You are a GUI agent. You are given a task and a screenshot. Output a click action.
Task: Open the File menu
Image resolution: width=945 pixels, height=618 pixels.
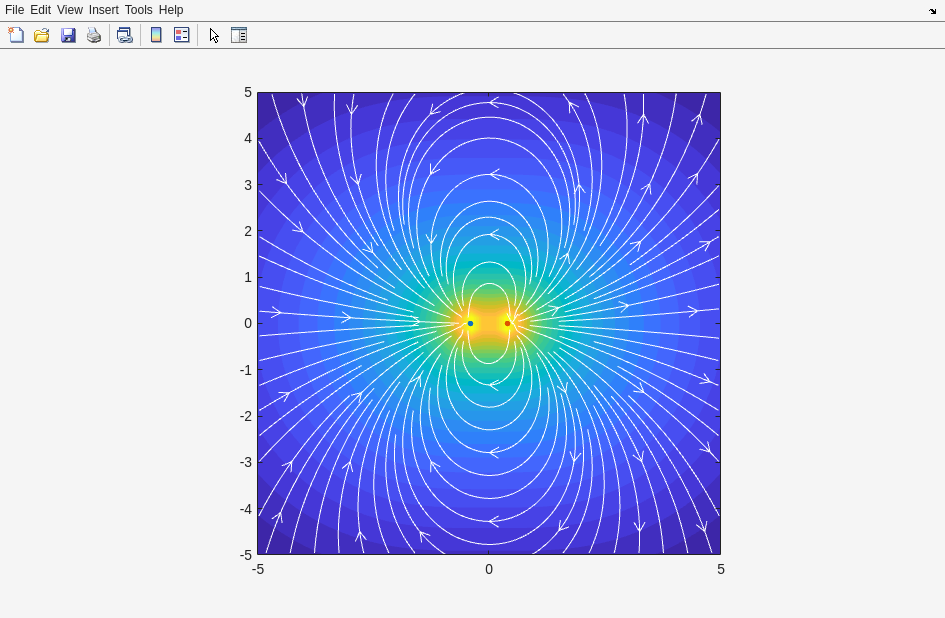point(14,10)
